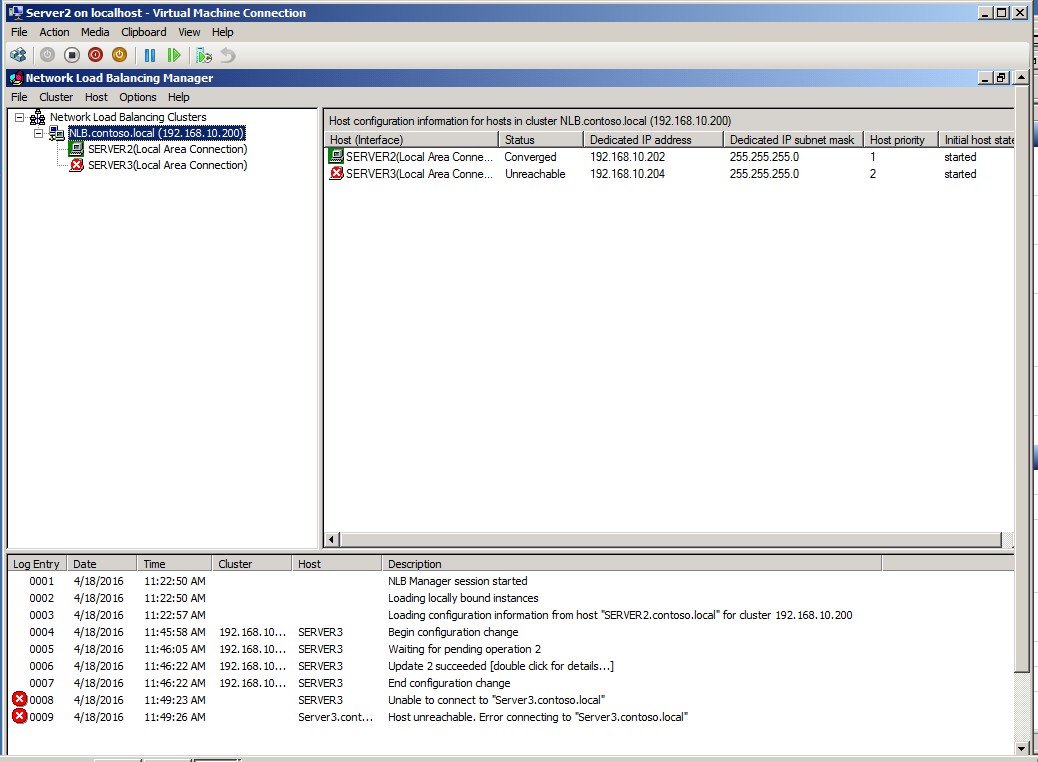Click the log pane Host column header

tap(337, 564)
